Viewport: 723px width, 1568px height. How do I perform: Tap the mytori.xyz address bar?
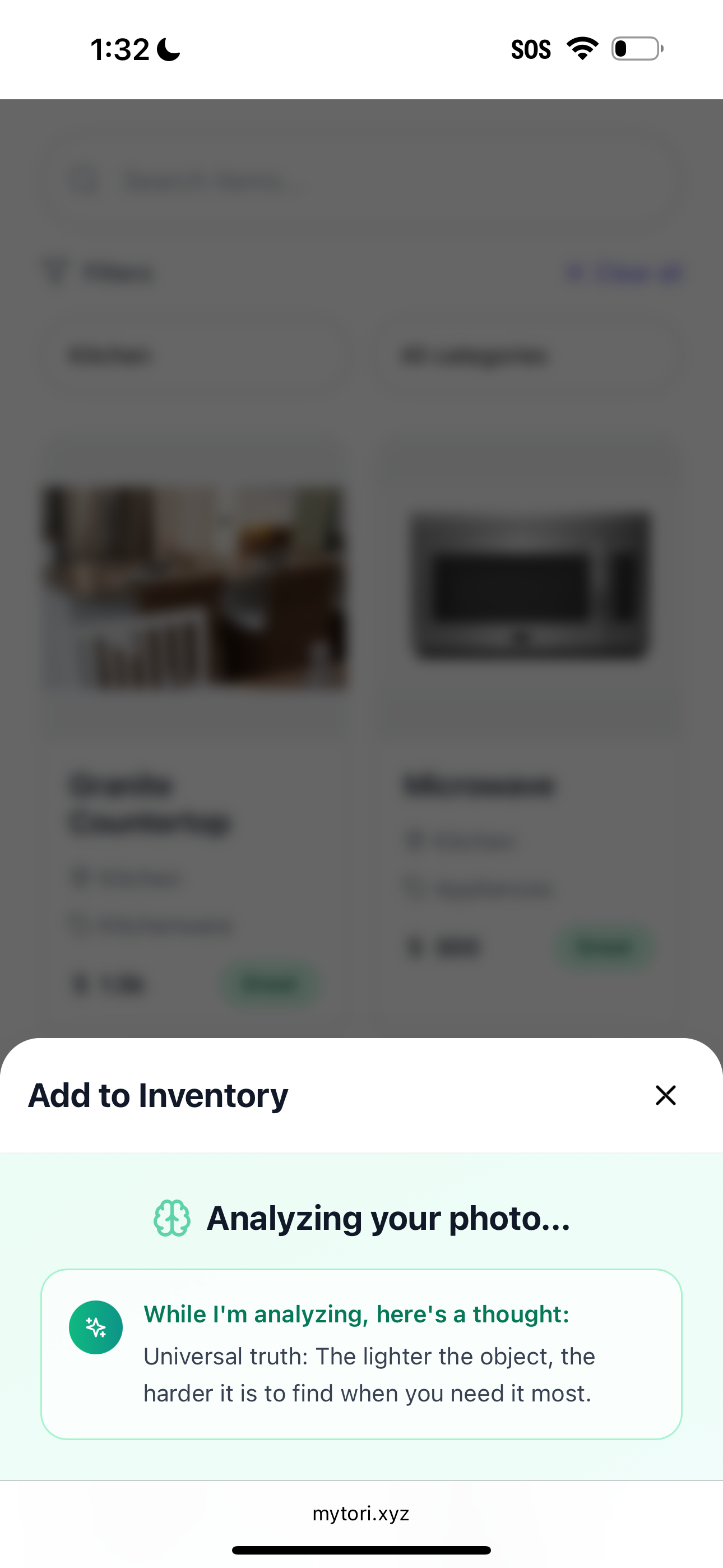pyautogui.click(x=361, y=1513)
